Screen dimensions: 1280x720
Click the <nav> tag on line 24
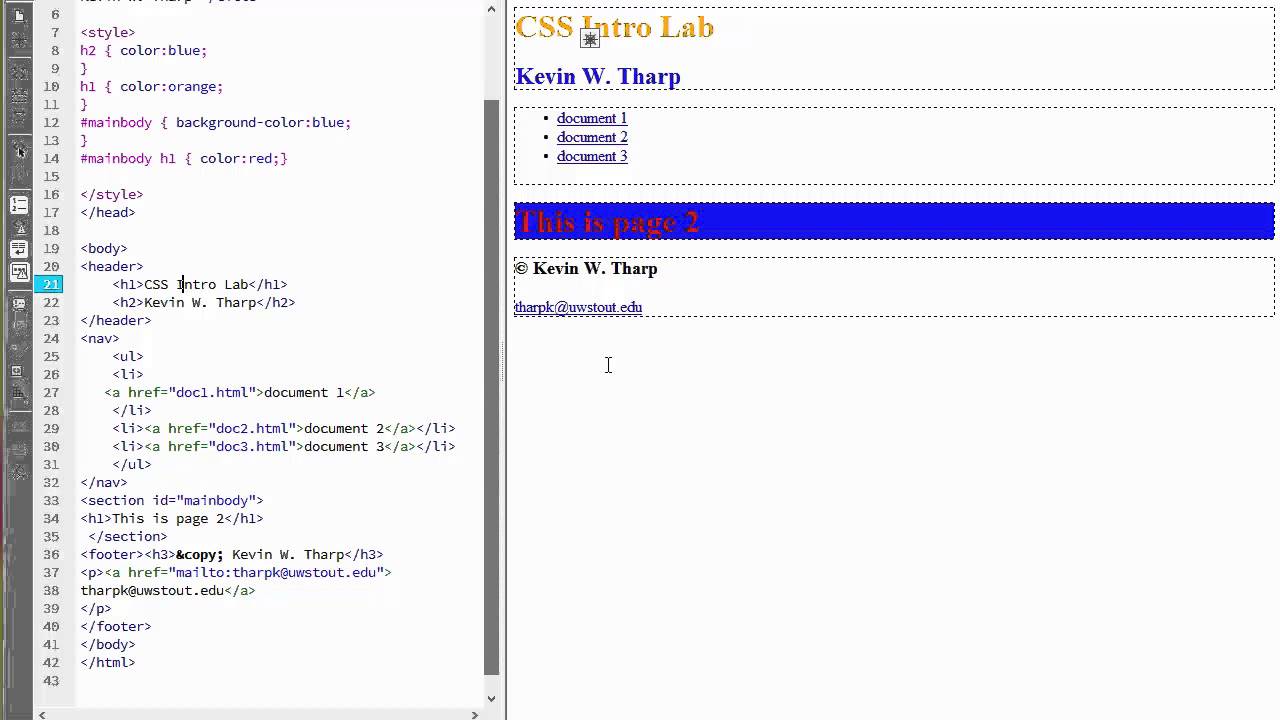[x=100, y=338]
